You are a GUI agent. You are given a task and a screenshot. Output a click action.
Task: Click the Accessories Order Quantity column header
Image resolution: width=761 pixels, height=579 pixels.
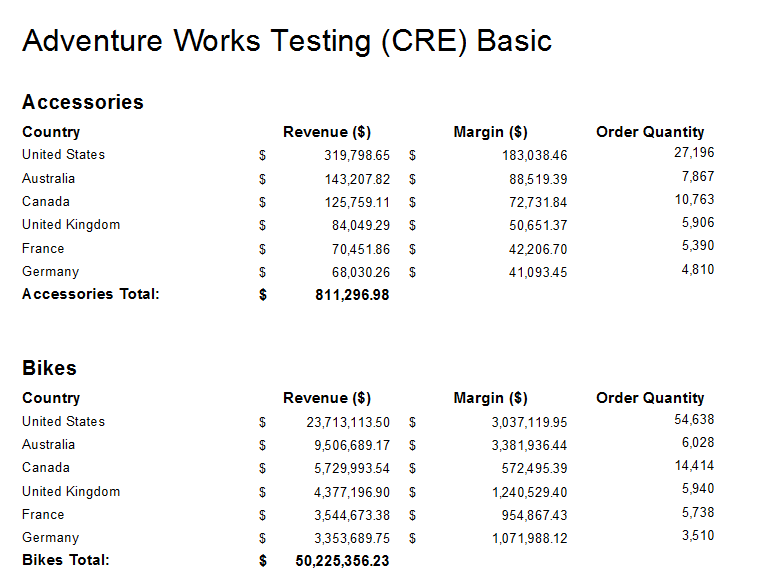[x=650, y=132]
